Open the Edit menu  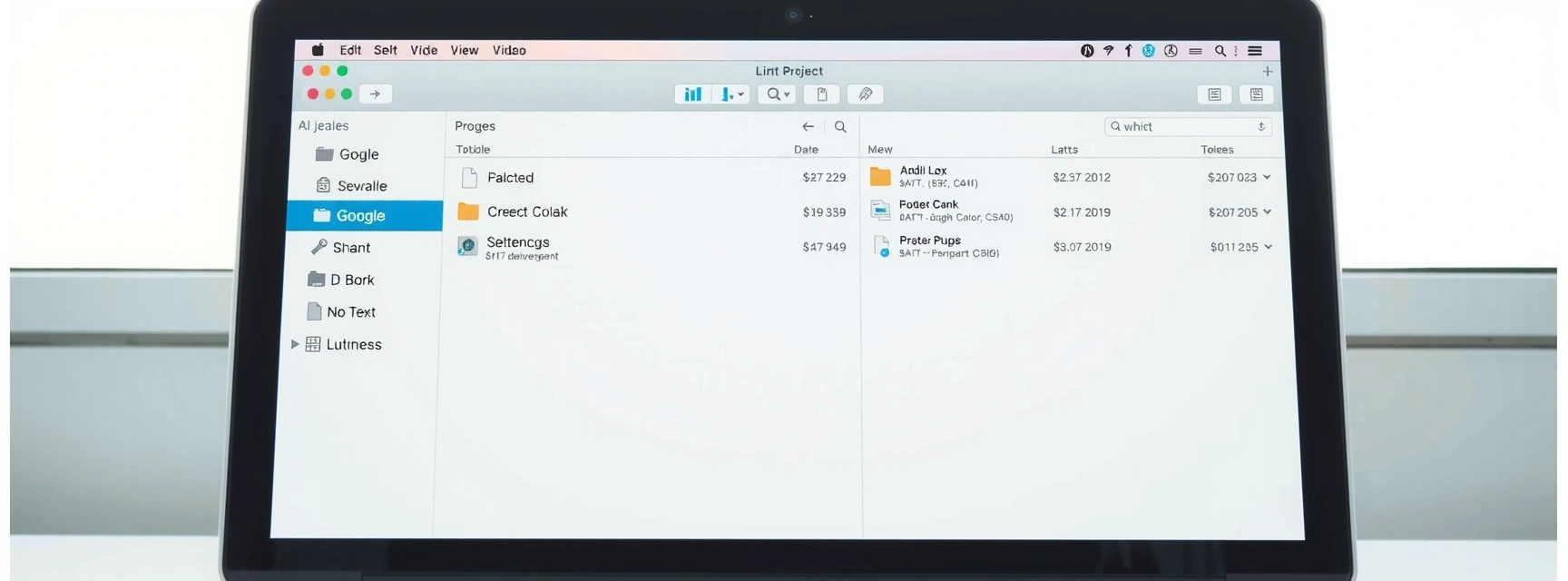coord(350,51)
